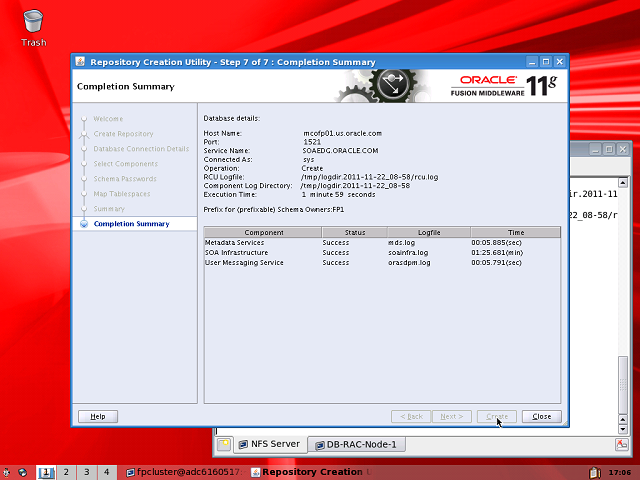Click the 01:25.681(min) time cell

(x=497, y=253)
